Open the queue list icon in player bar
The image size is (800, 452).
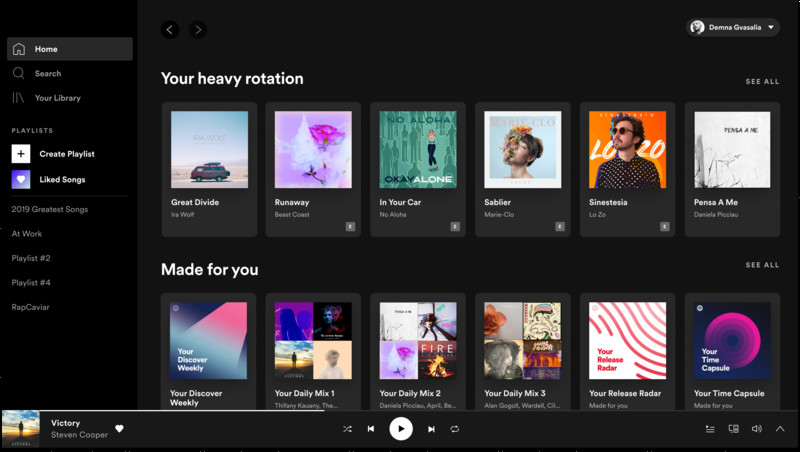tap(710, 429)
